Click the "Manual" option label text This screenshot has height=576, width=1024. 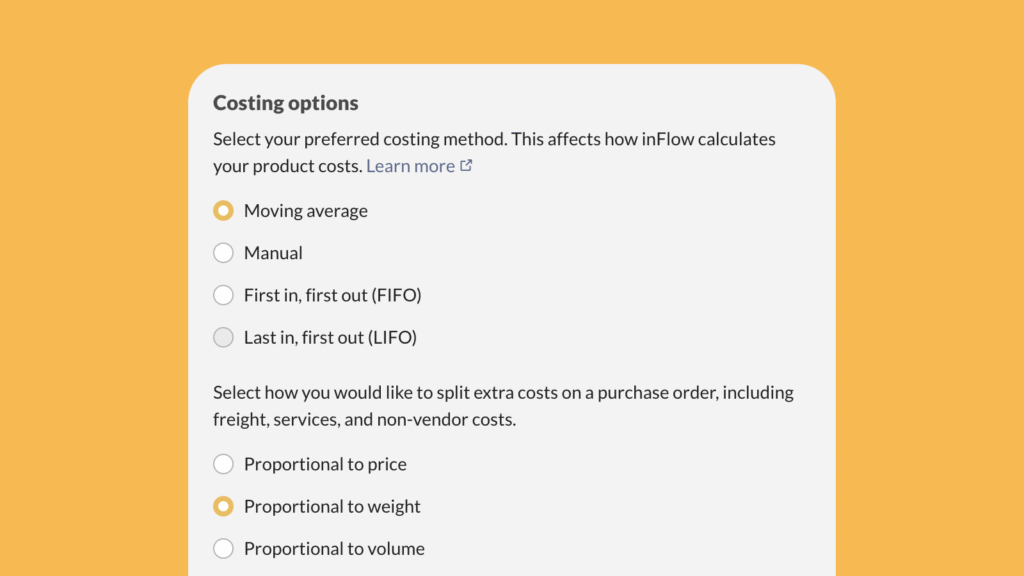click(273, 253)
